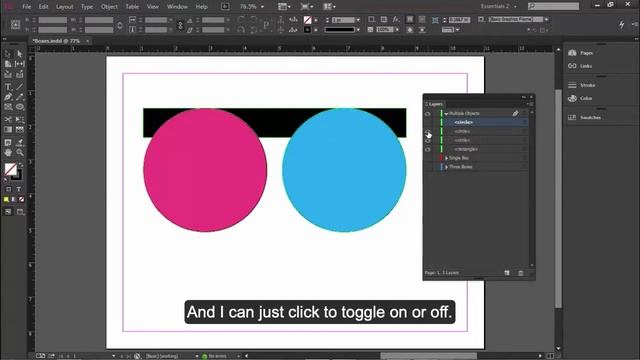Open the Window menu

tap(177, 7)
